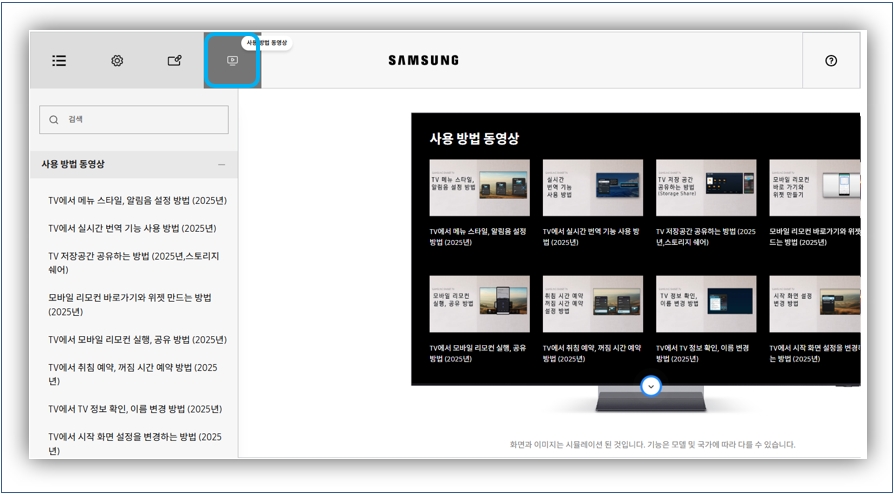Screen dimensions: 894x494
Task: Open sidebar link TV에서 메뉴 스타일, 알림음 설정 방법
Action: click(x=137, y=200)
